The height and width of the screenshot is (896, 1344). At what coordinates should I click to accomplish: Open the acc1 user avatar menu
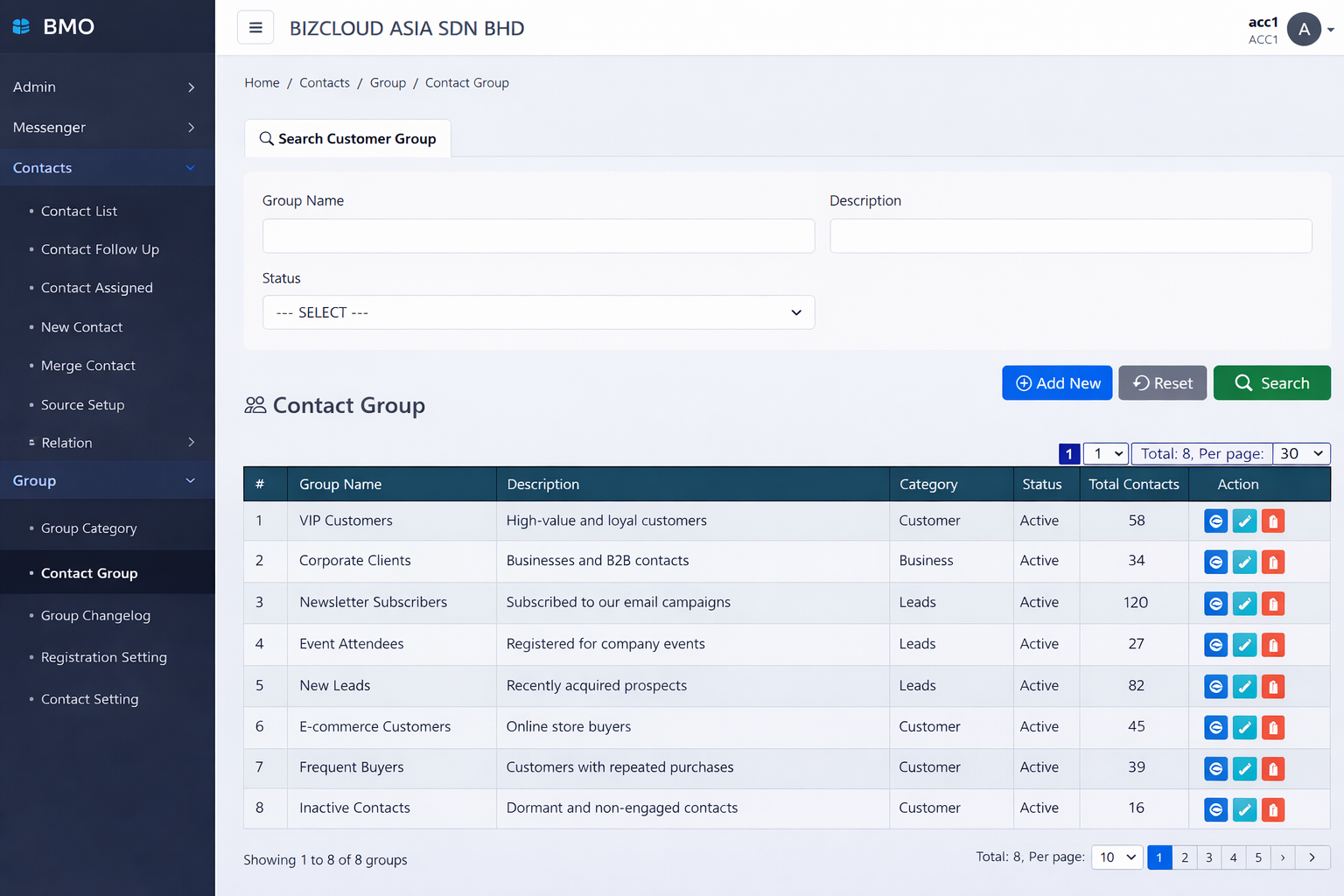click(x=1304, y=29)
